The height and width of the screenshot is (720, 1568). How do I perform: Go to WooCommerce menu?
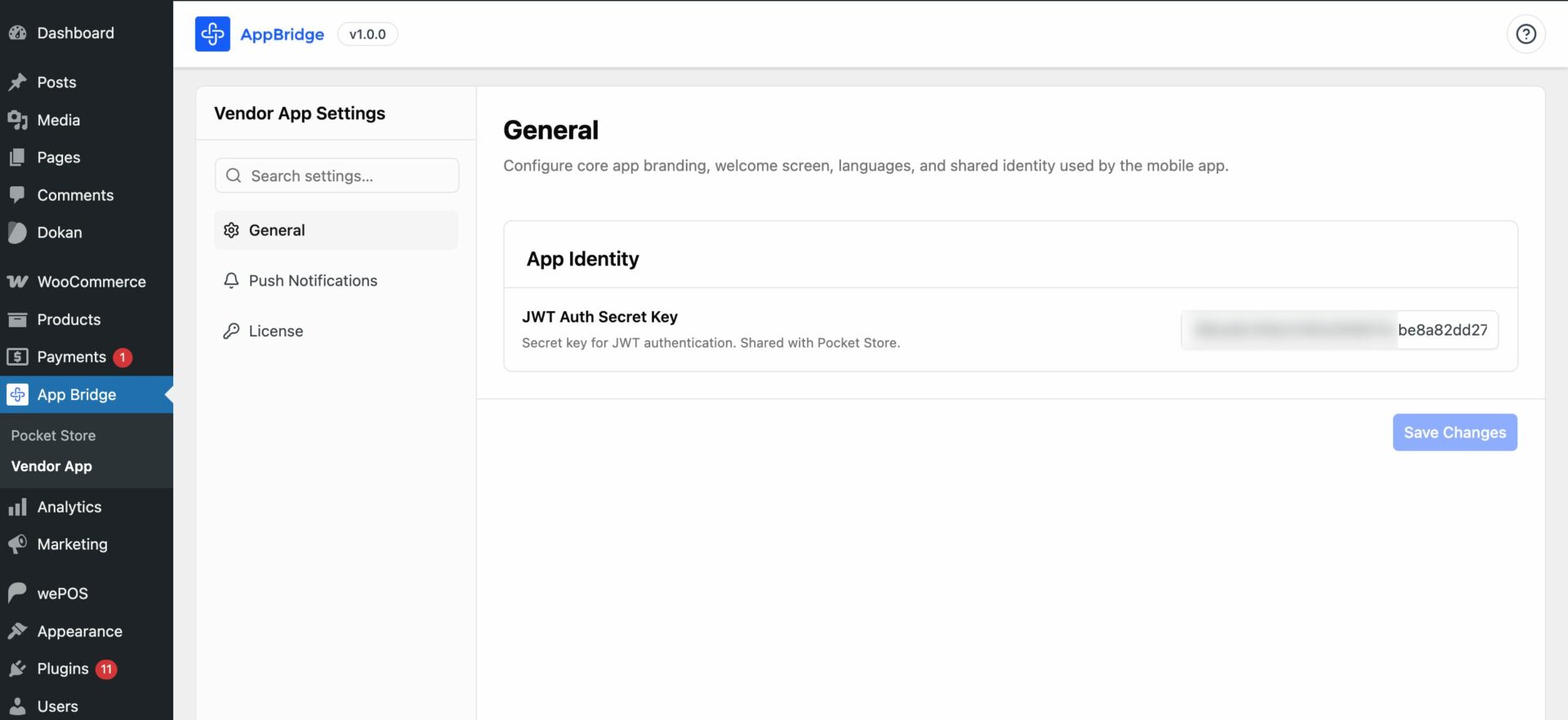click(87, 282)
